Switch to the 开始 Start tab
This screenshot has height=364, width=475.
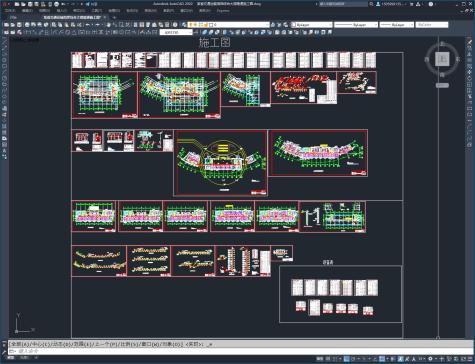click(13, 17)
